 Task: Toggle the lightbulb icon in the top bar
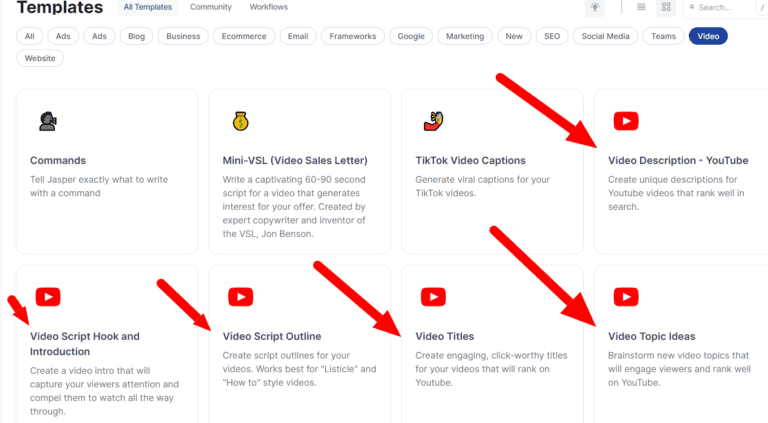pos(595,7)
